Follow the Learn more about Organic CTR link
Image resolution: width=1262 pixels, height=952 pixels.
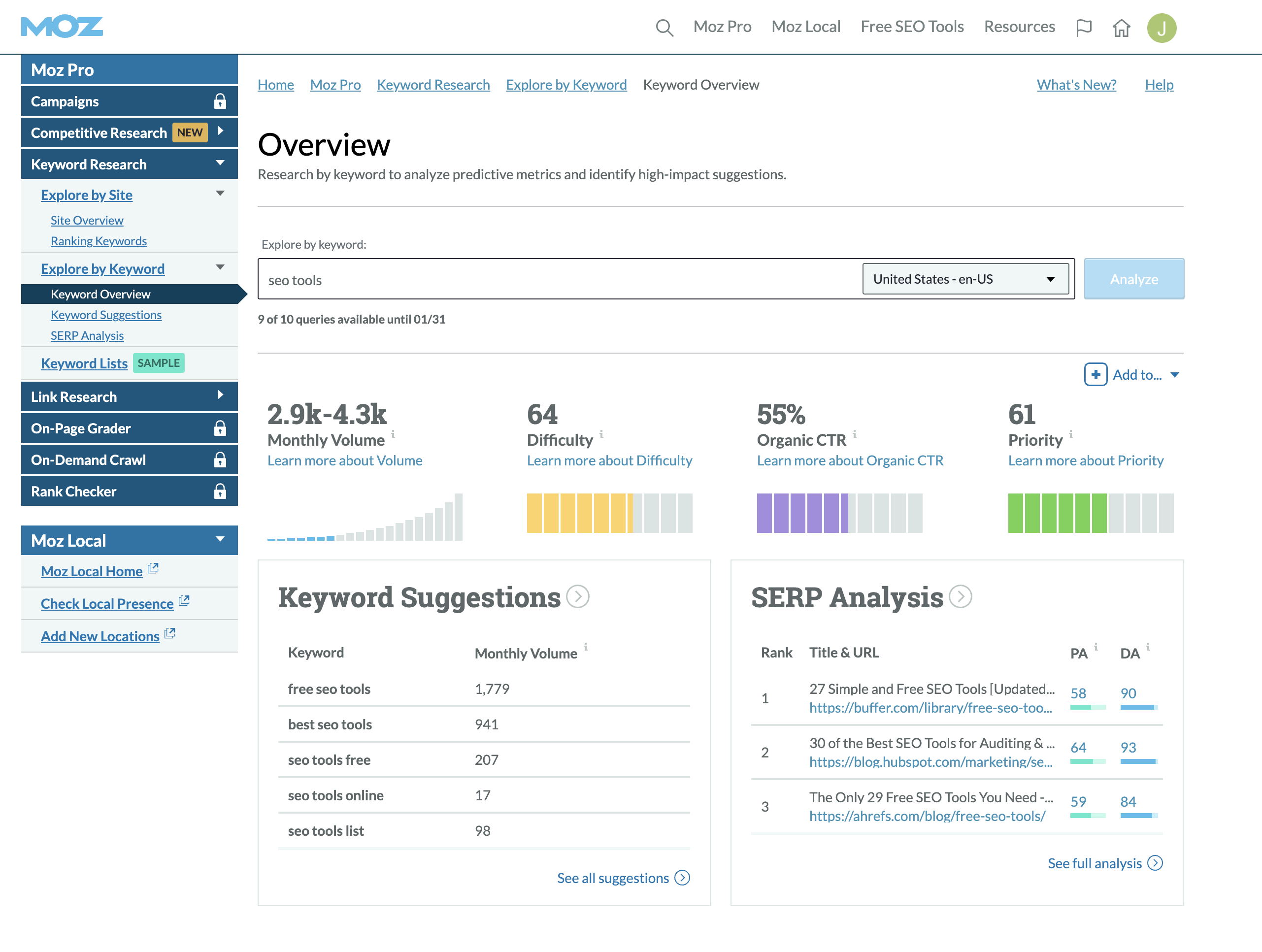pos(850,460)
